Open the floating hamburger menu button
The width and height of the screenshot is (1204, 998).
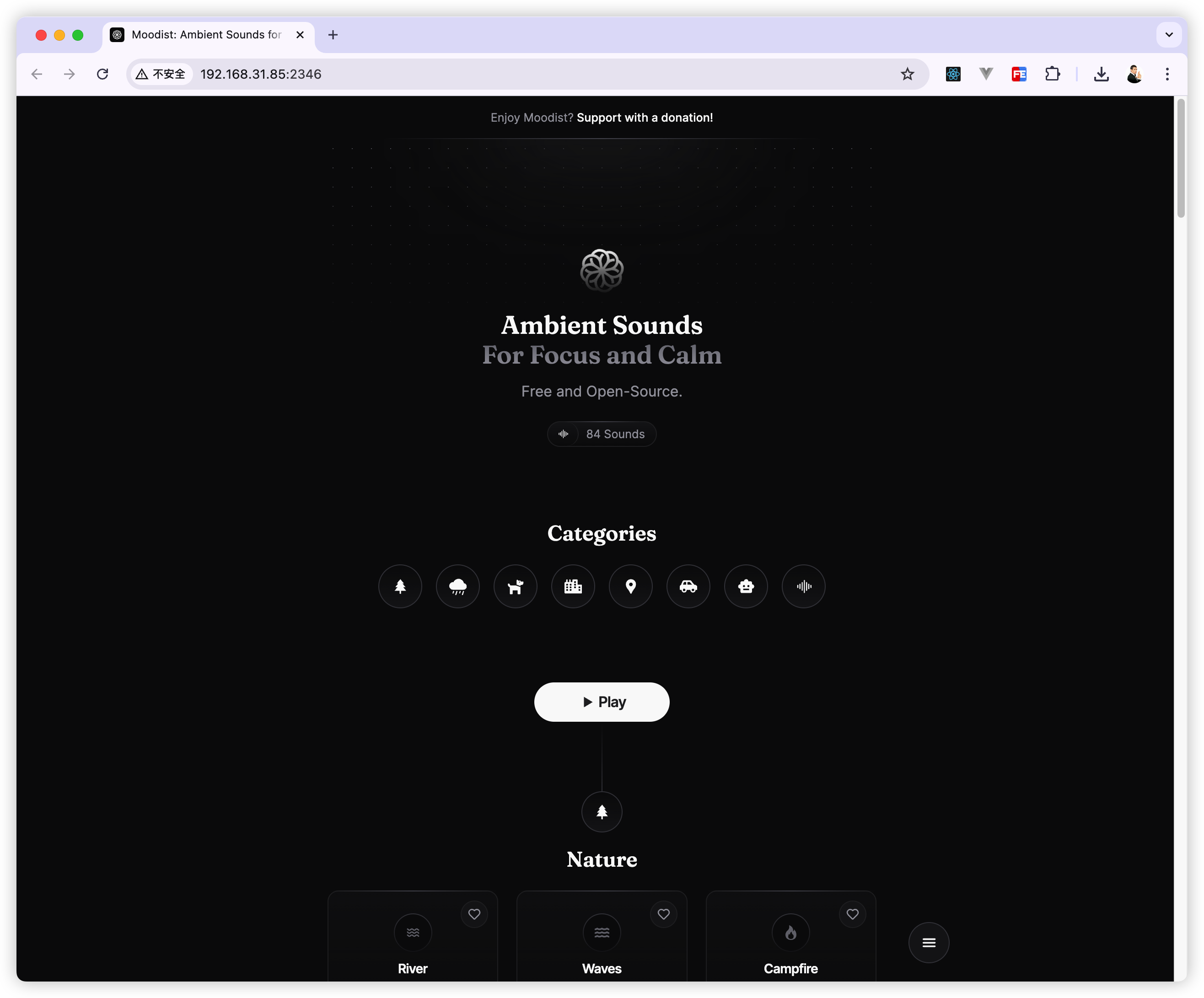coord(929,942)
